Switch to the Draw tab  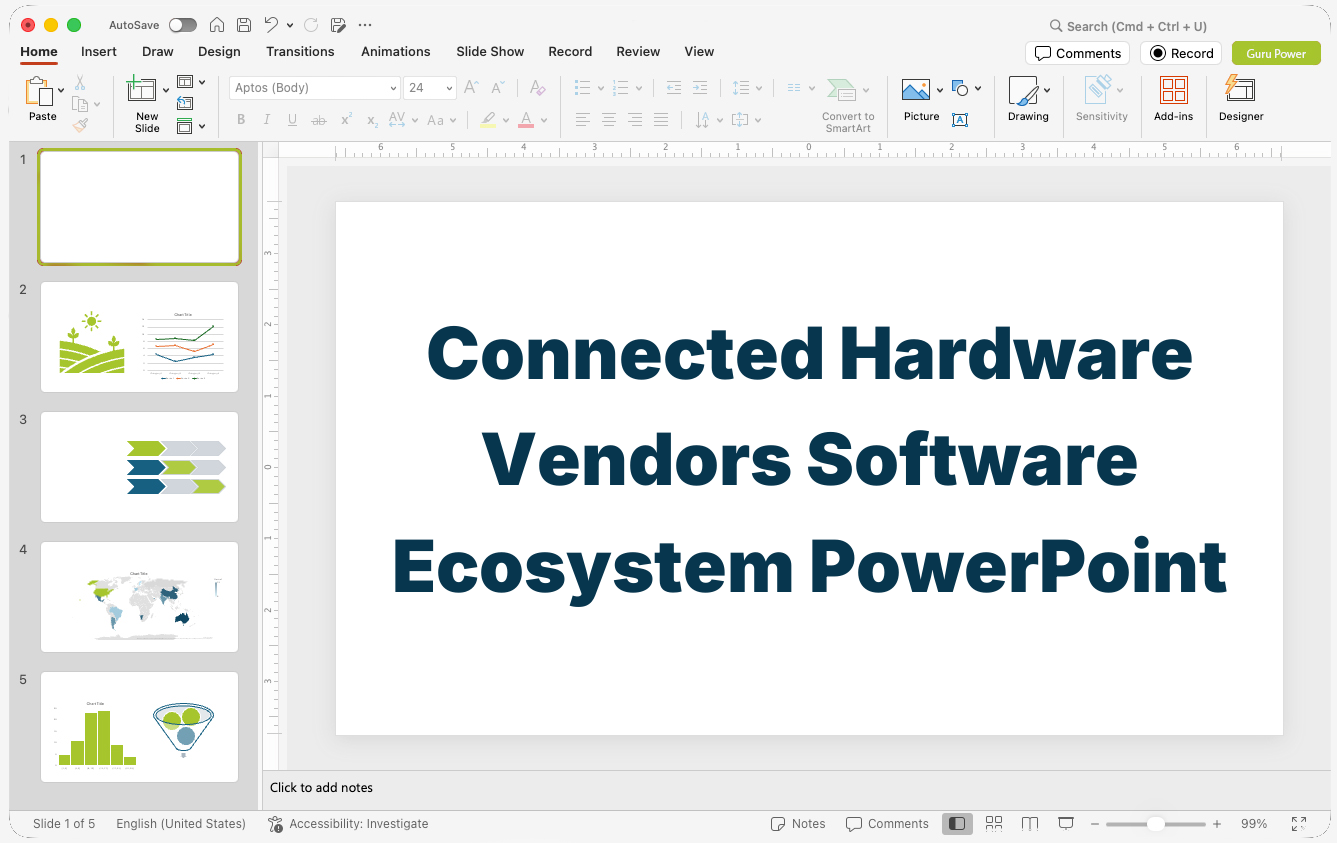(x=158, y=52)
